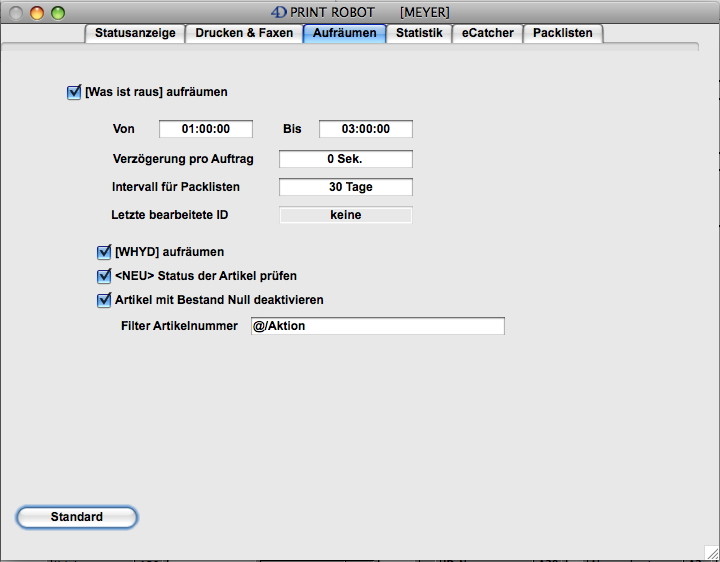Click the window resize grip corner
The image size is (720, 562).
[x=711, y=553]
